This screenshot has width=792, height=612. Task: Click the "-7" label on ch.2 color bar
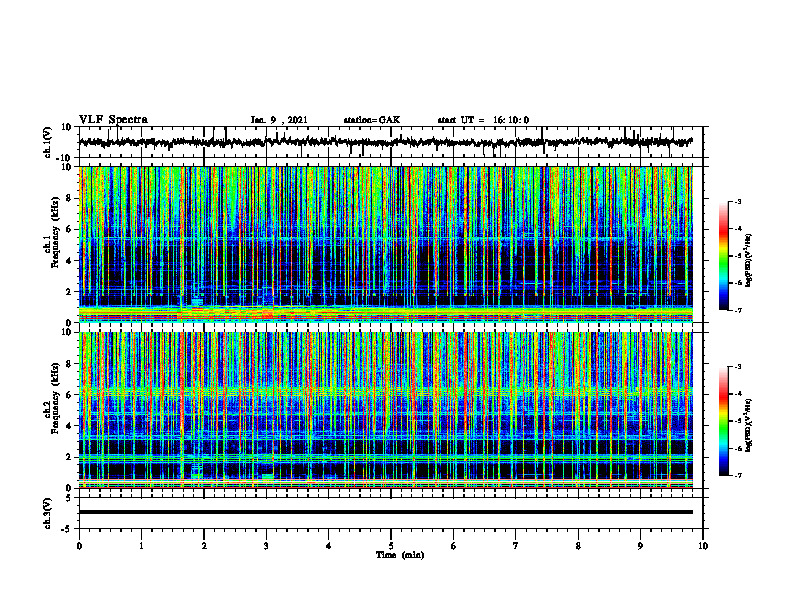click(x=737, y=476)
